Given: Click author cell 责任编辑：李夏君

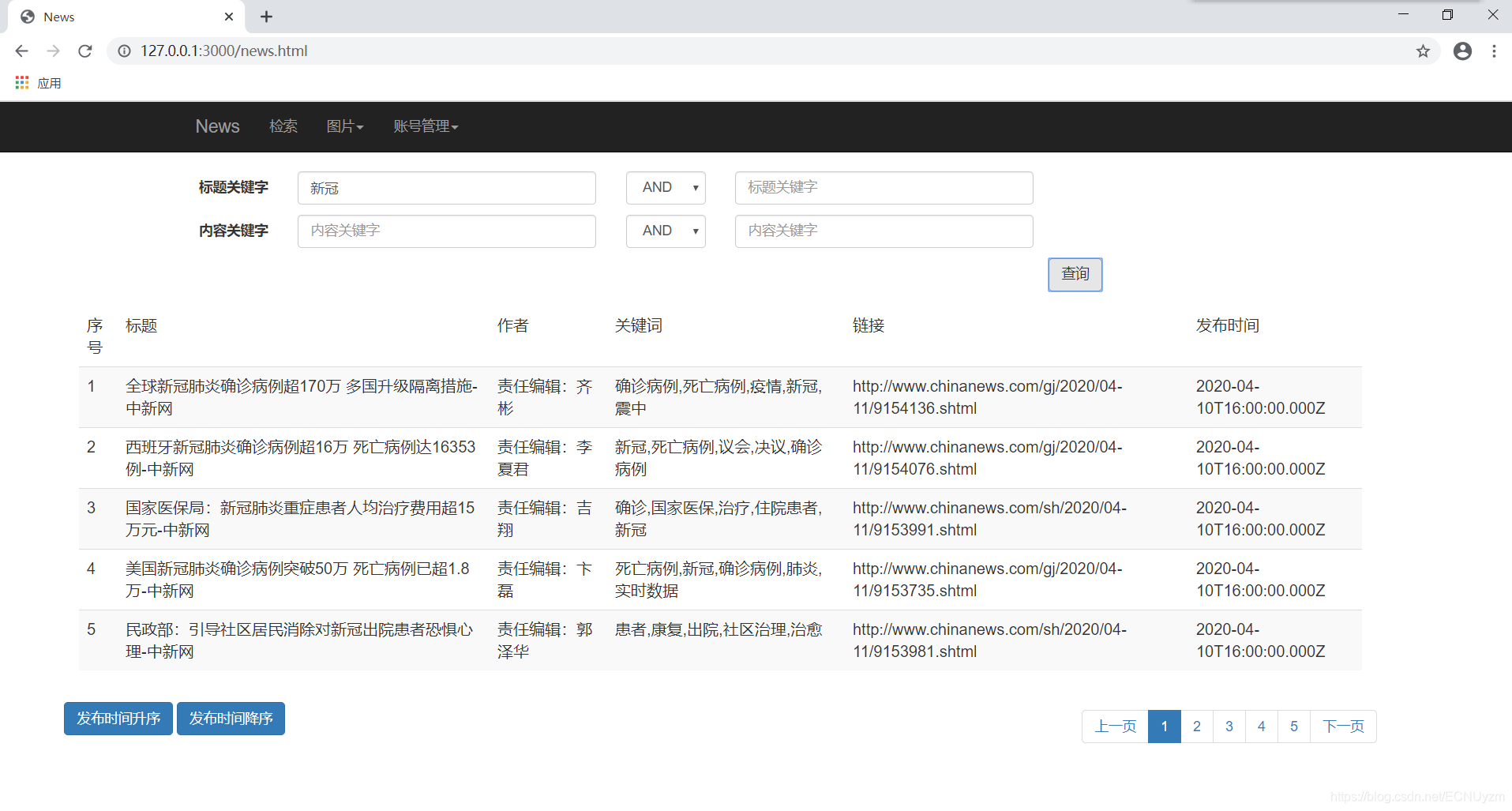Looking at the screenshot, I should tap(545, 458).
